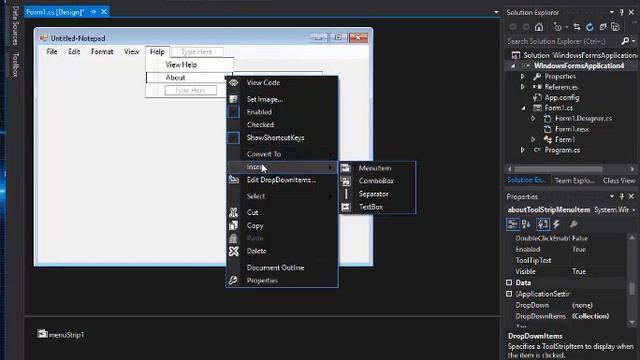Click the Sync with Active Document icon
Image resolution: width=640 pixels, height=360 pixels.
tap(577, 27)
